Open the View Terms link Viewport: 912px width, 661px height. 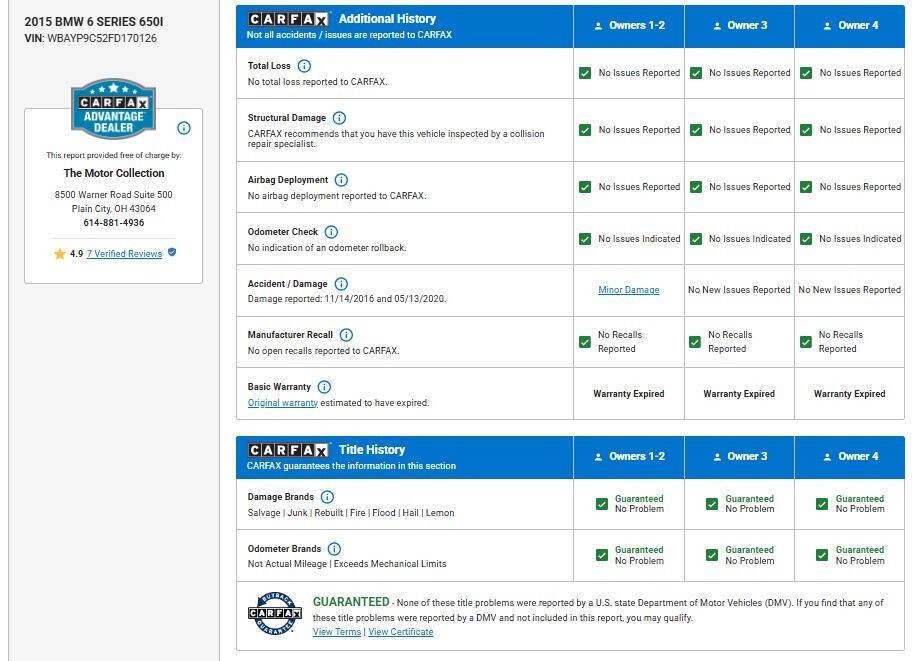pyautogui.click(x=337, y=632)
